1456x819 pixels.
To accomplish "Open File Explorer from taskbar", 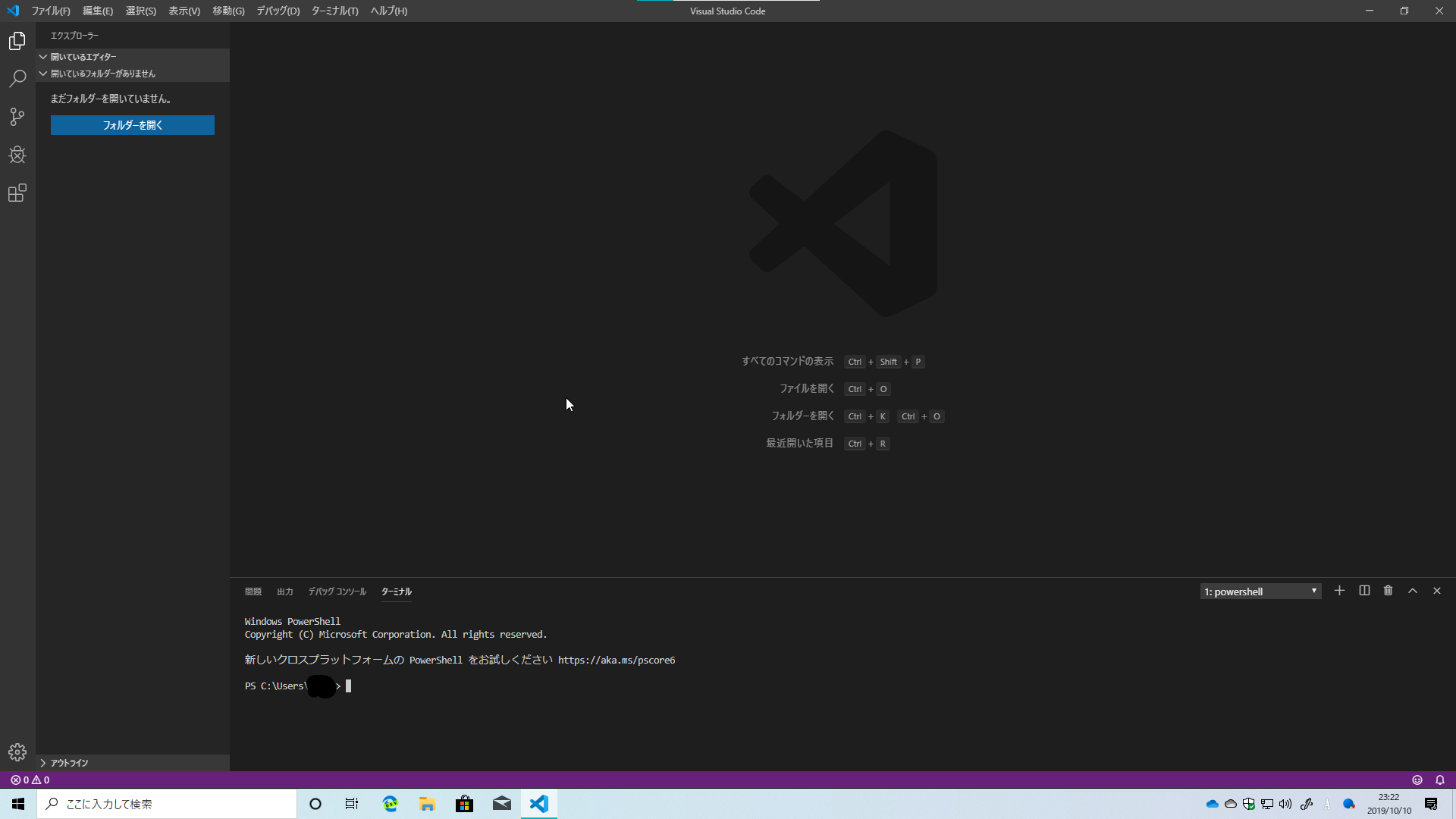I will point(428,804).
